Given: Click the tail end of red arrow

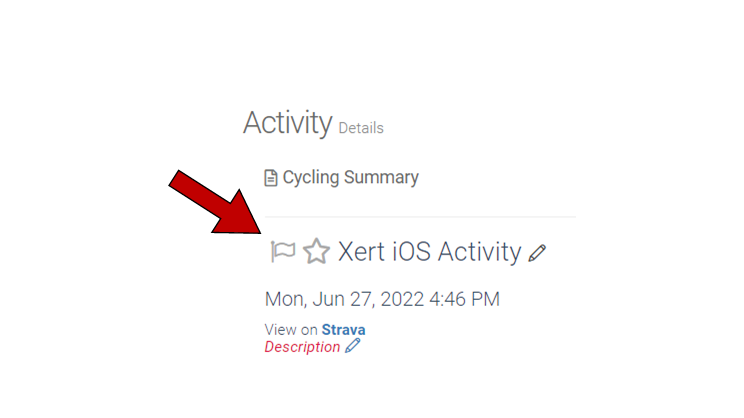Looking at the screenshot, I should [x=177, y=177].
